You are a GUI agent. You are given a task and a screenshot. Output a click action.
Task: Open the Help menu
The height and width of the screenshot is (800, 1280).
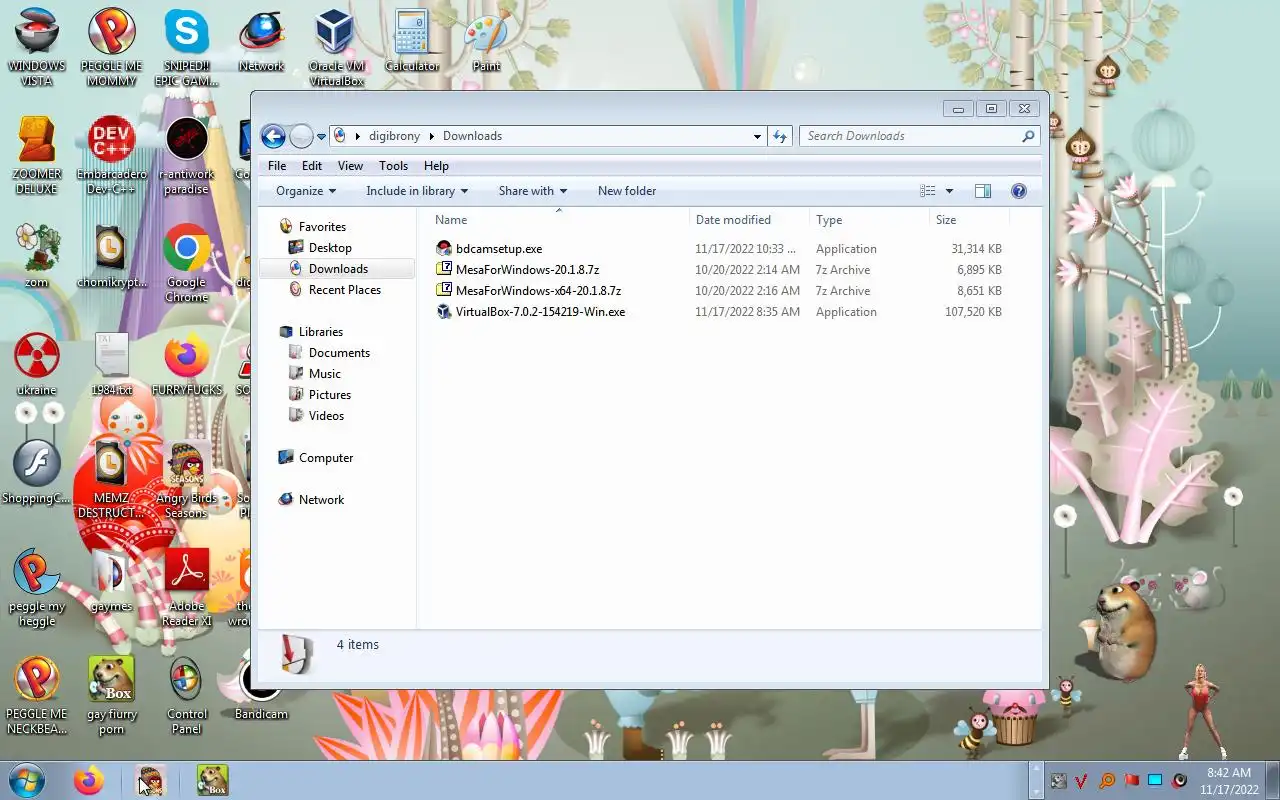click(436, 166)
